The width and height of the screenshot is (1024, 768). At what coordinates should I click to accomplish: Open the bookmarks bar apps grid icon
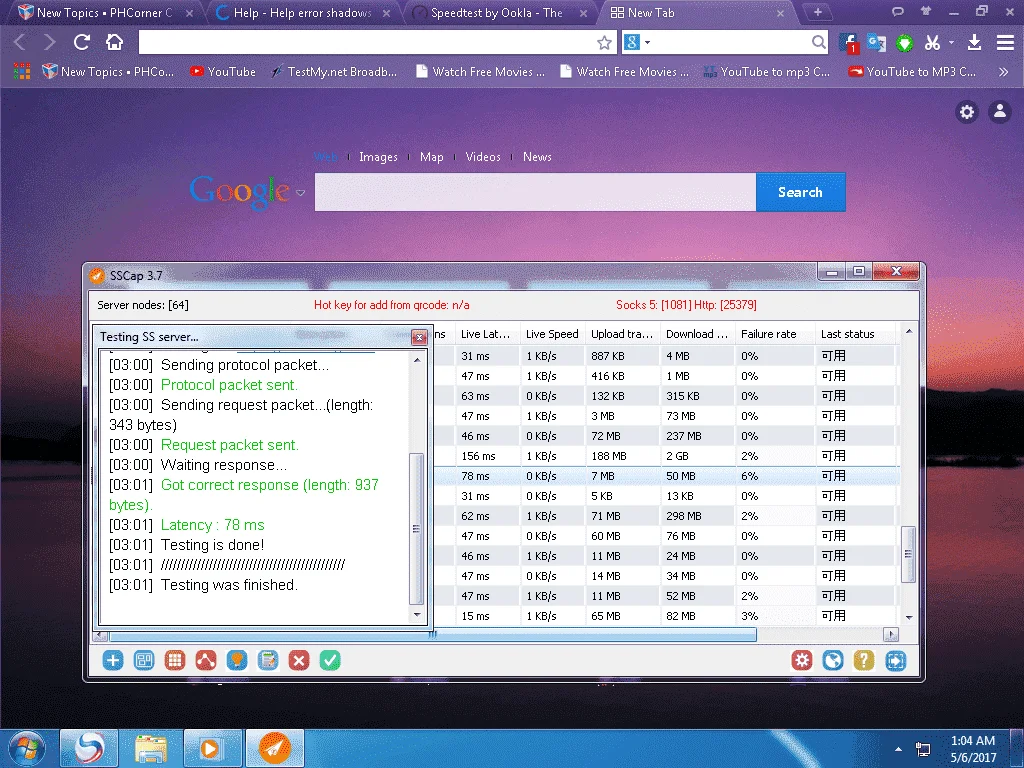(22, 71)
